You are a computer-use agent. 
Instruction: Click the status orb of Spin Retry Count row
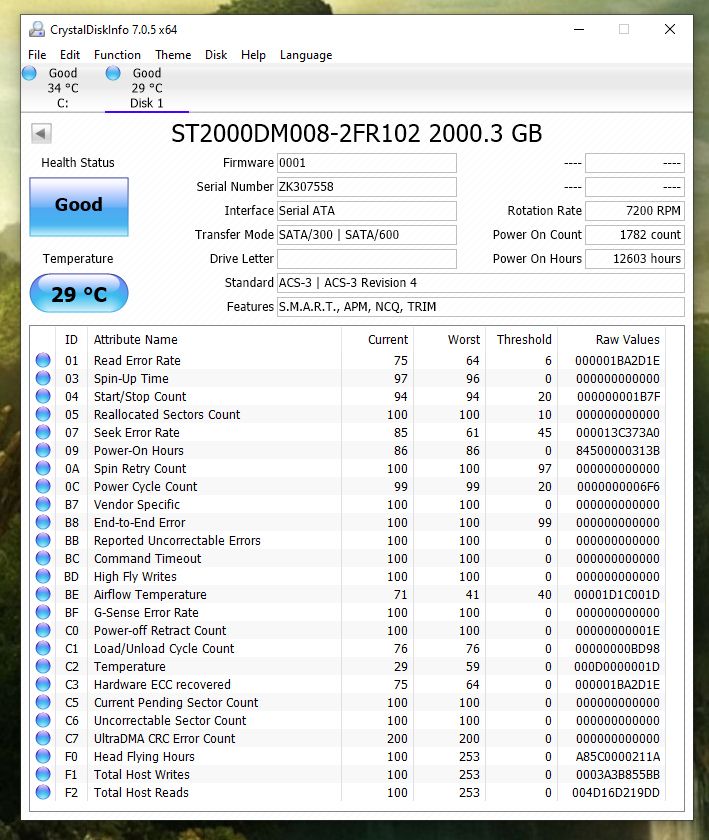point(43,468)
